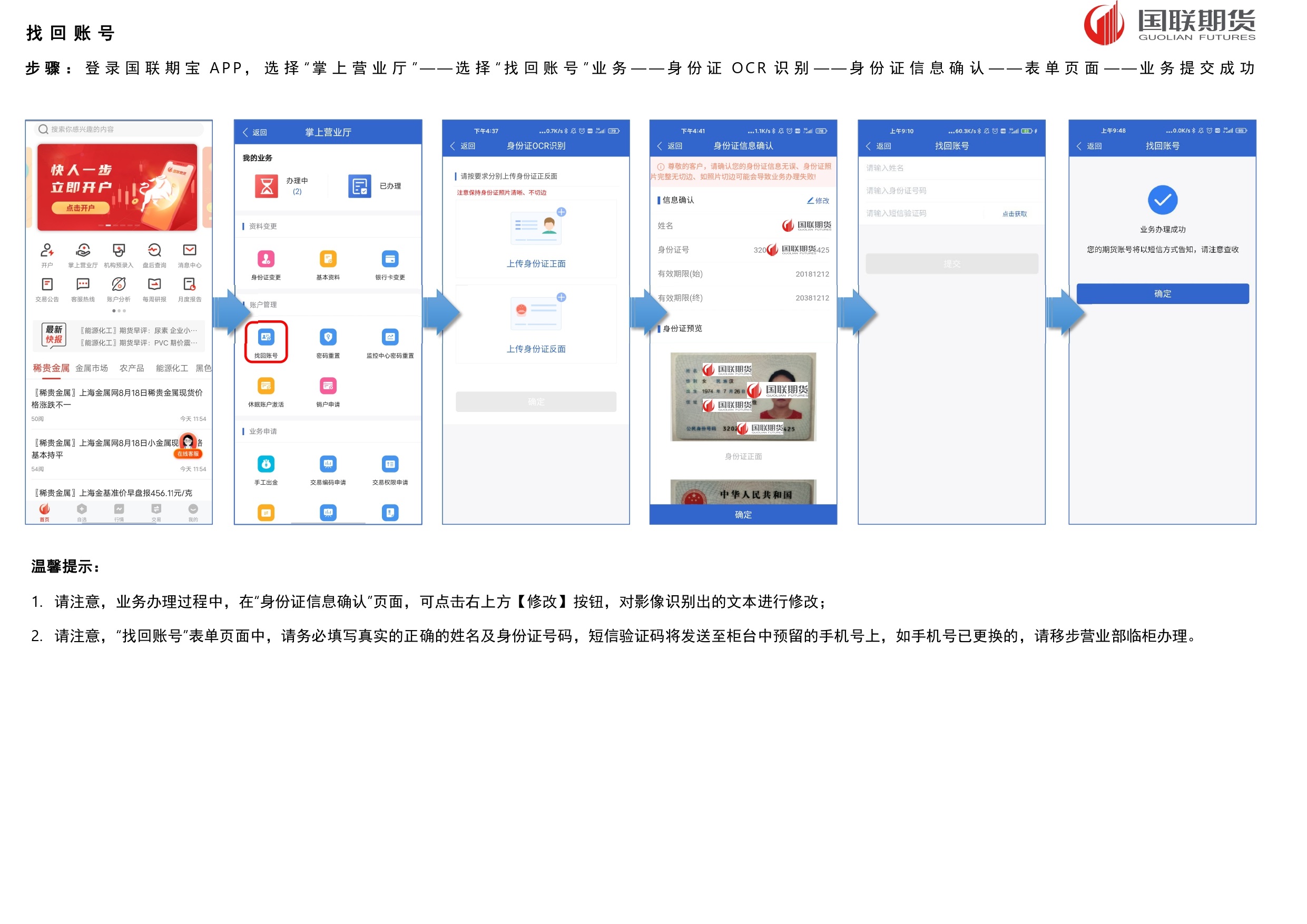Open the 掌上营业厅 icon on home screen
The height and width of the screenshot is (924, 1307).
tap(83, 251)
